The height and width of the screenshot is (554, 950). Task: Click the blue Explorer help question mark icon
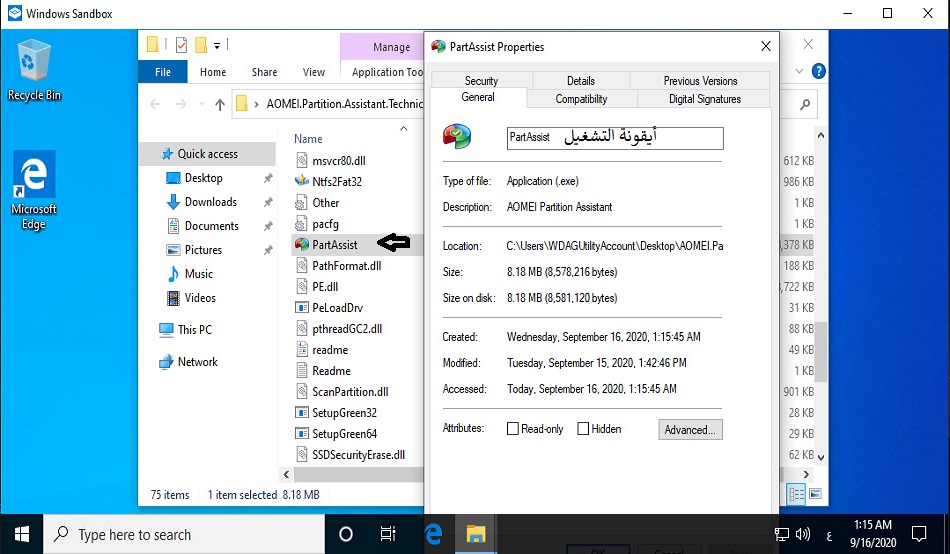(x=818, y=72)
